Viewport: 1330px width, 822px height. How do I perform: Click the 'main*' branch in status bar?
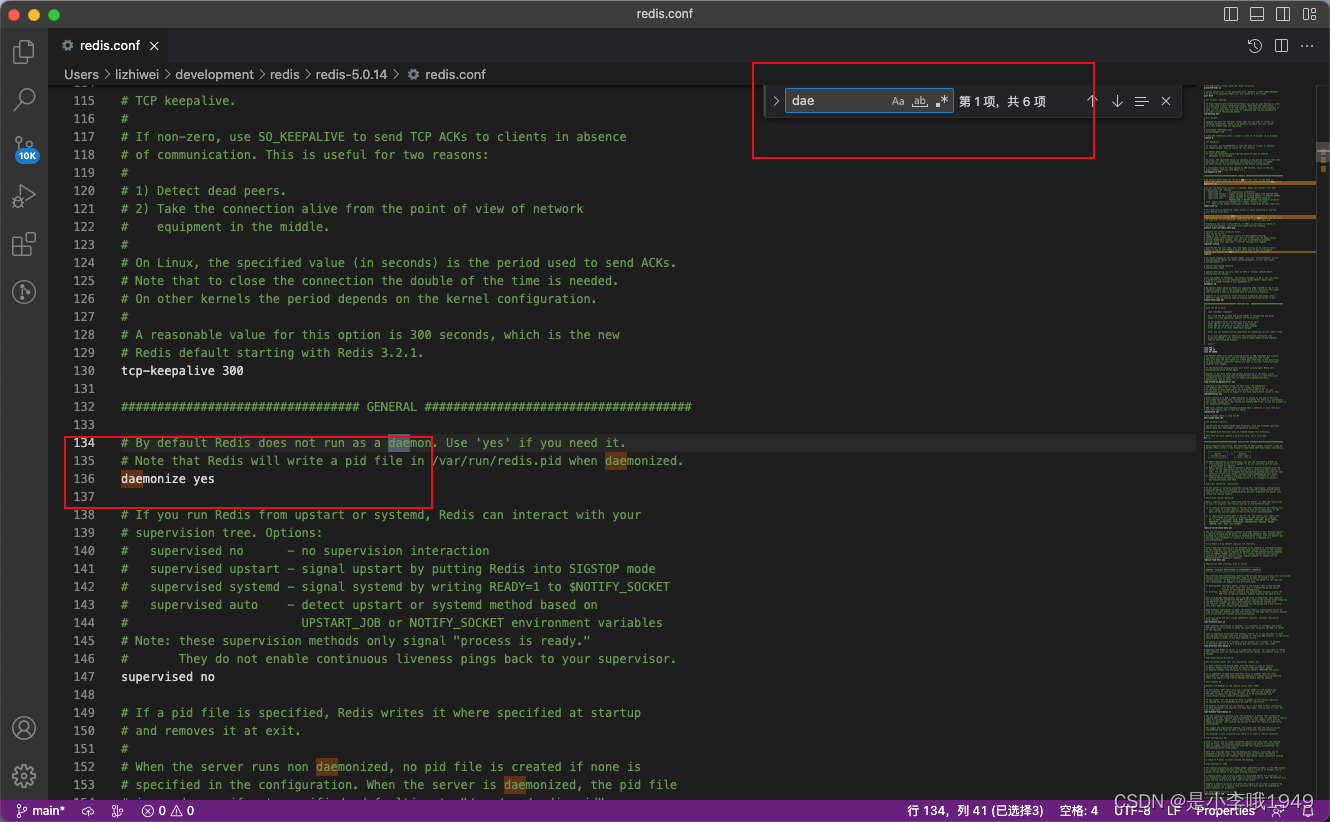[x=40, y=811]
